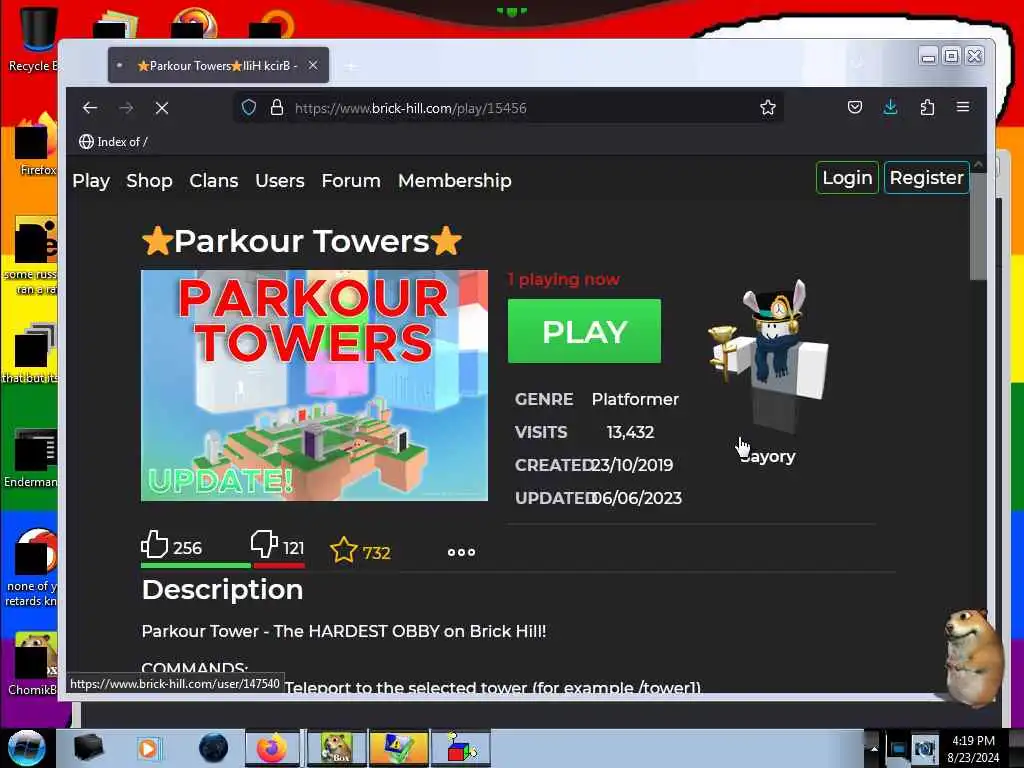Image resolution: width=1024 pixels, height=768 pixels.
Task: Open the colored cubes taskbar app
Action: [461, 748]
